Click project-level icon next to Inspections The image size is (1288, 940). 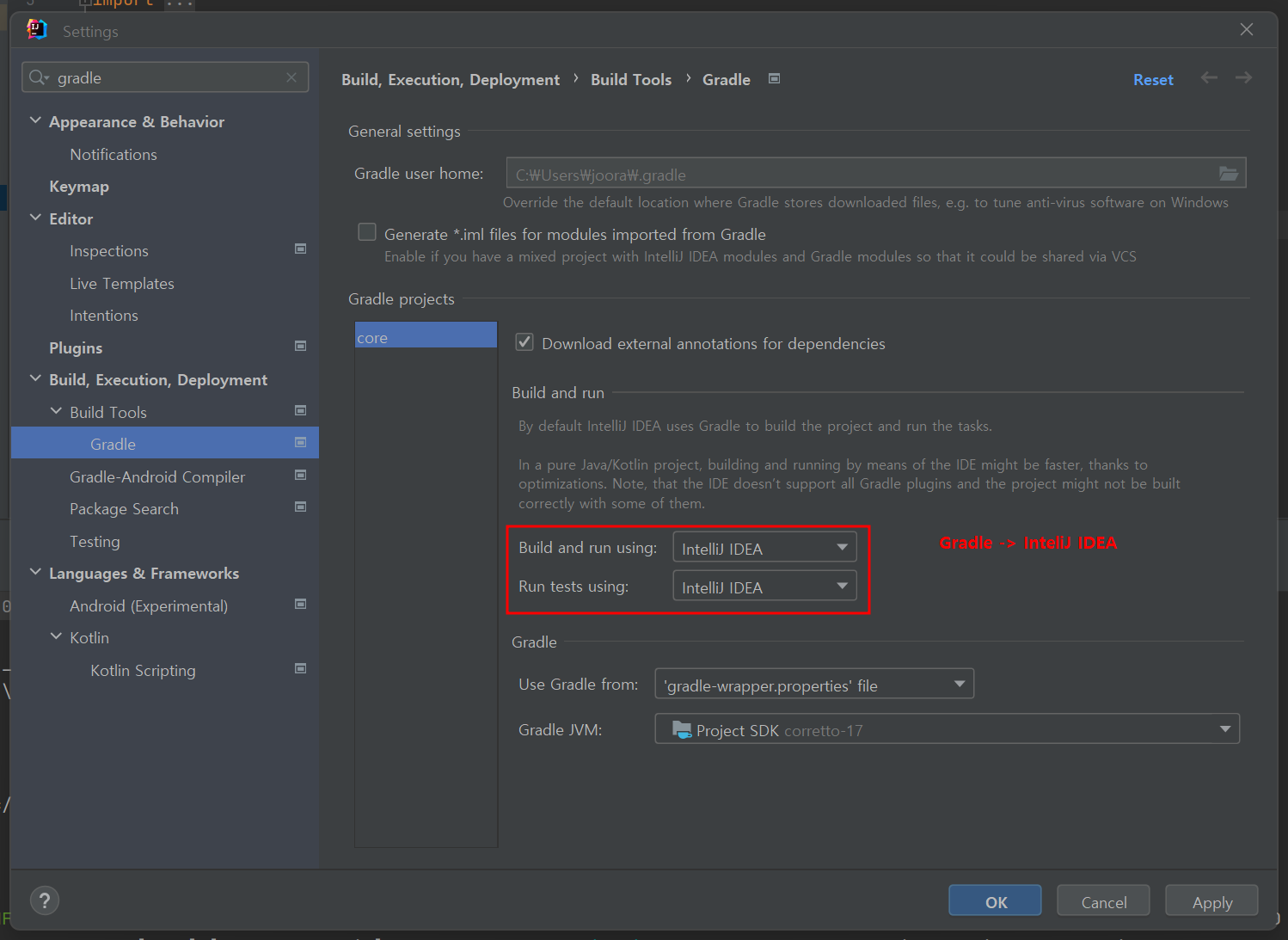point(301,249)
